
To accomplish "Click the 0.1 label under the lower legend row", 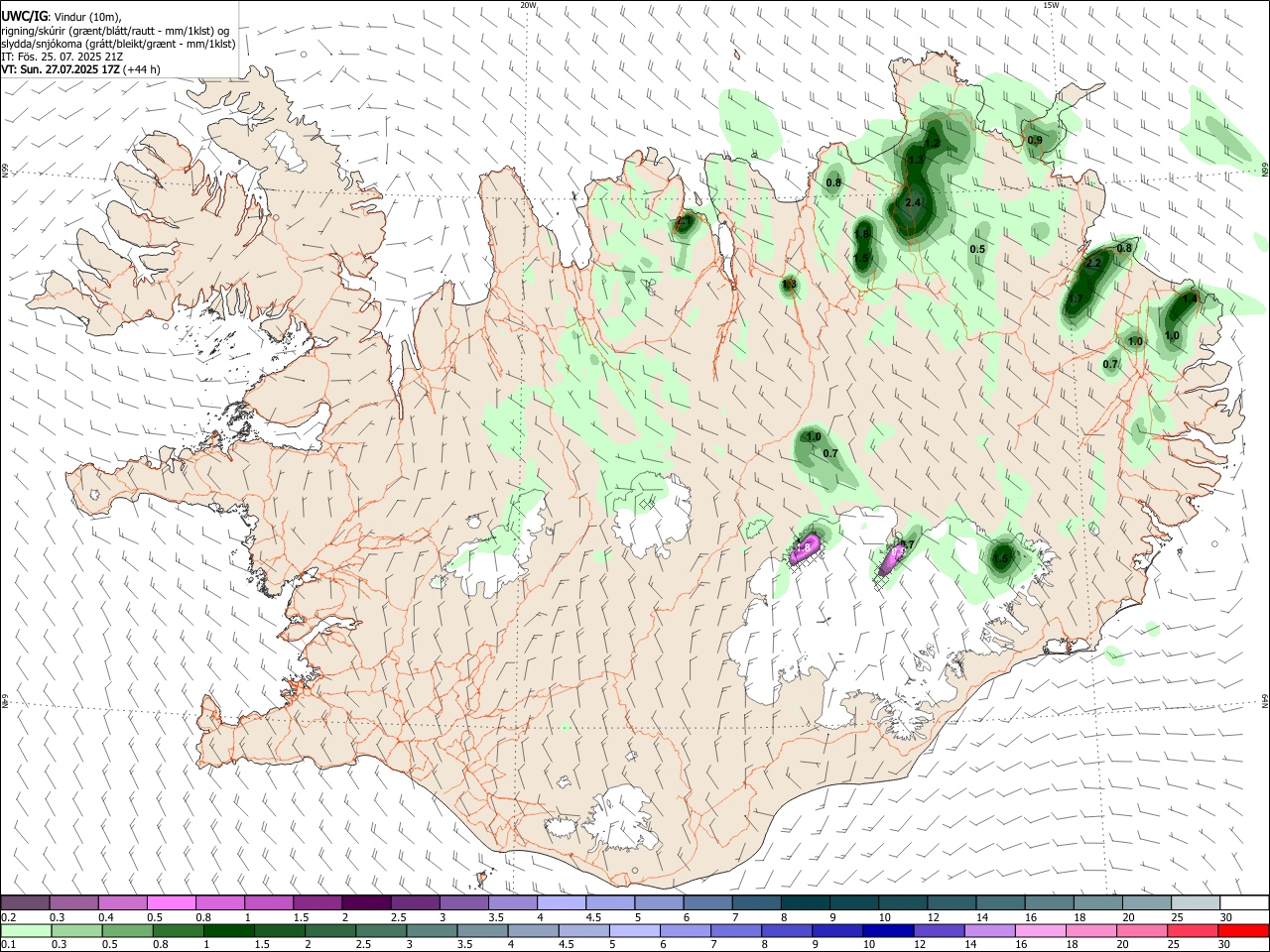I will point(8,945).
